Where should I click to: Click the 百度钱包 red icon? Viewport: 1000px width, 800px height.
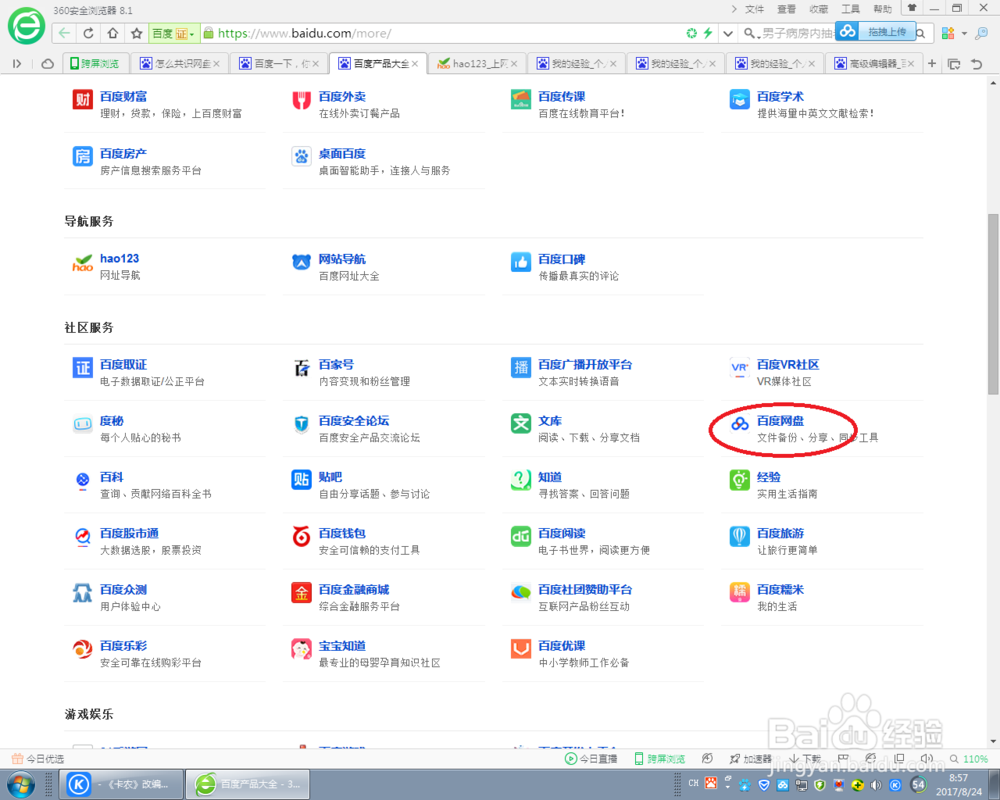click(x=301, y=537)
